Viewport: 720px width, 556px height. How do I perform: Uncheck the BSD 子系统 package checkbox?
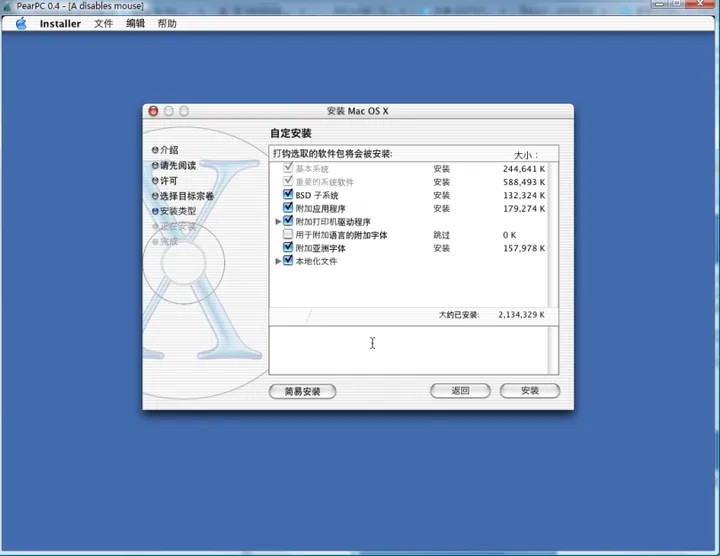click(x=288, y=194)
